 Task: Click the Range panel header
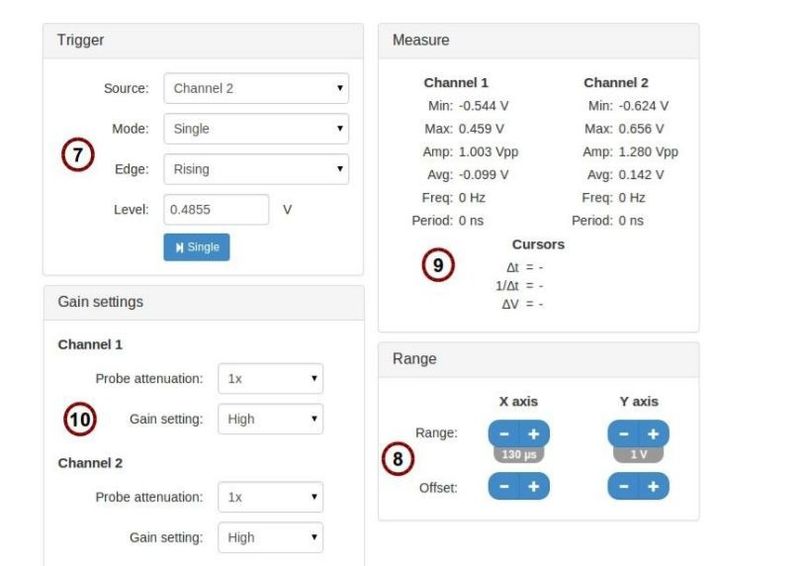coord(538,359)
